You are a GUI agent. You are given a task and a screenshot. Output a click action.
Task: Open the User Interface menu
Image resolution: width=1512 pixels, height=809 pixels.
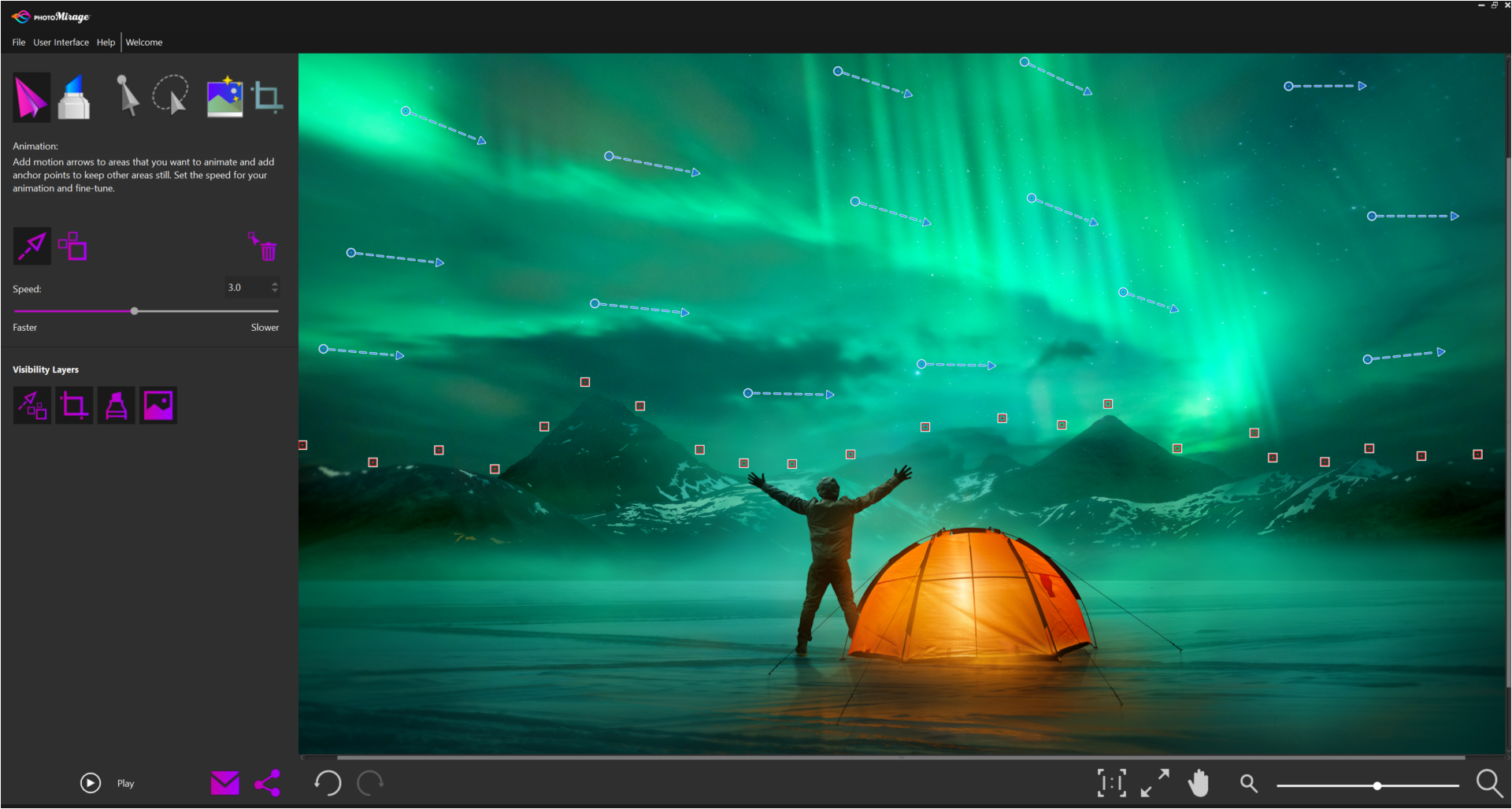(61, 43)
